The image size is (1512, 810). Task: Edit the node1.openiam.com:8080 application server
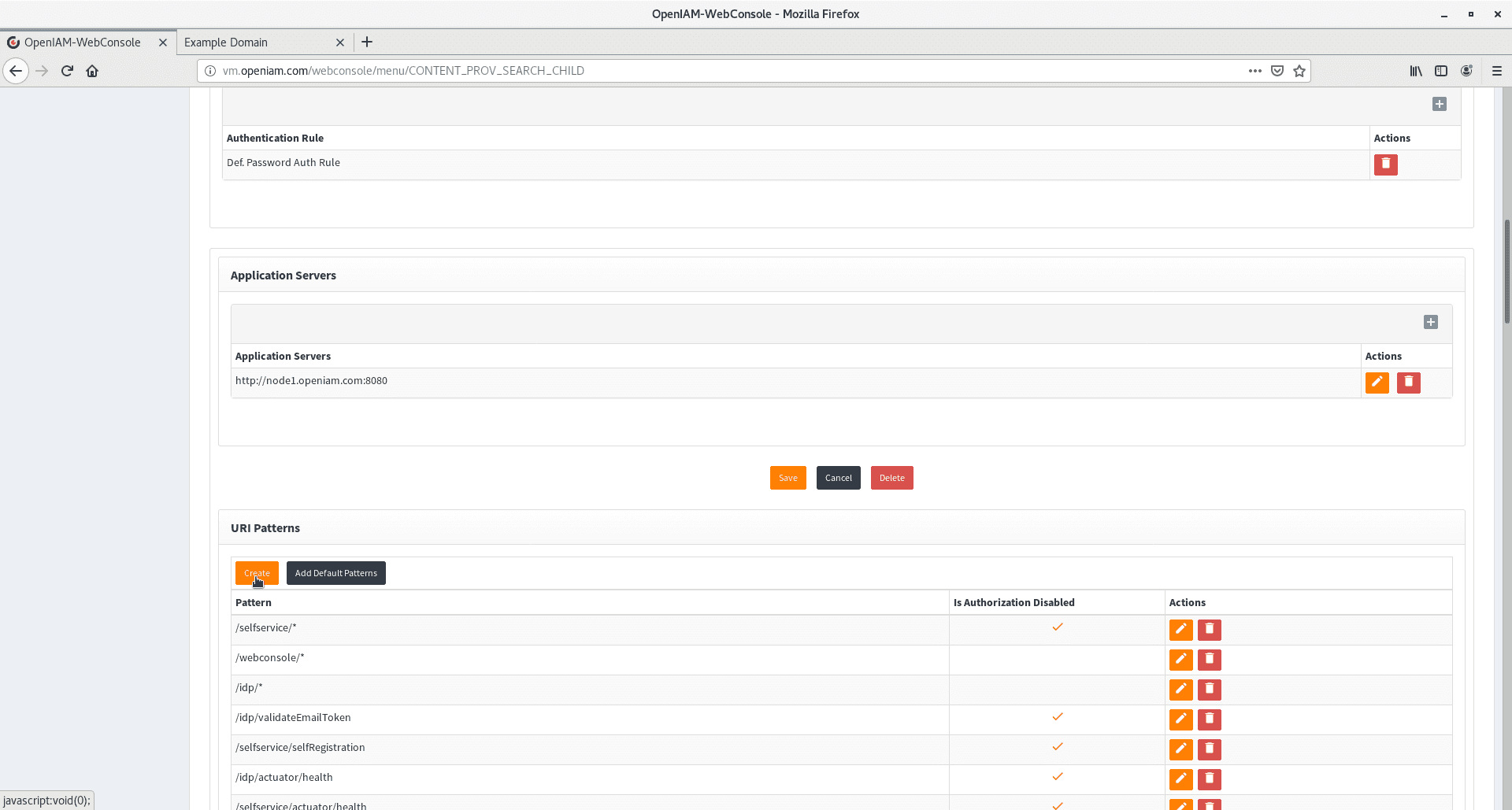[x=1377, y=383]
